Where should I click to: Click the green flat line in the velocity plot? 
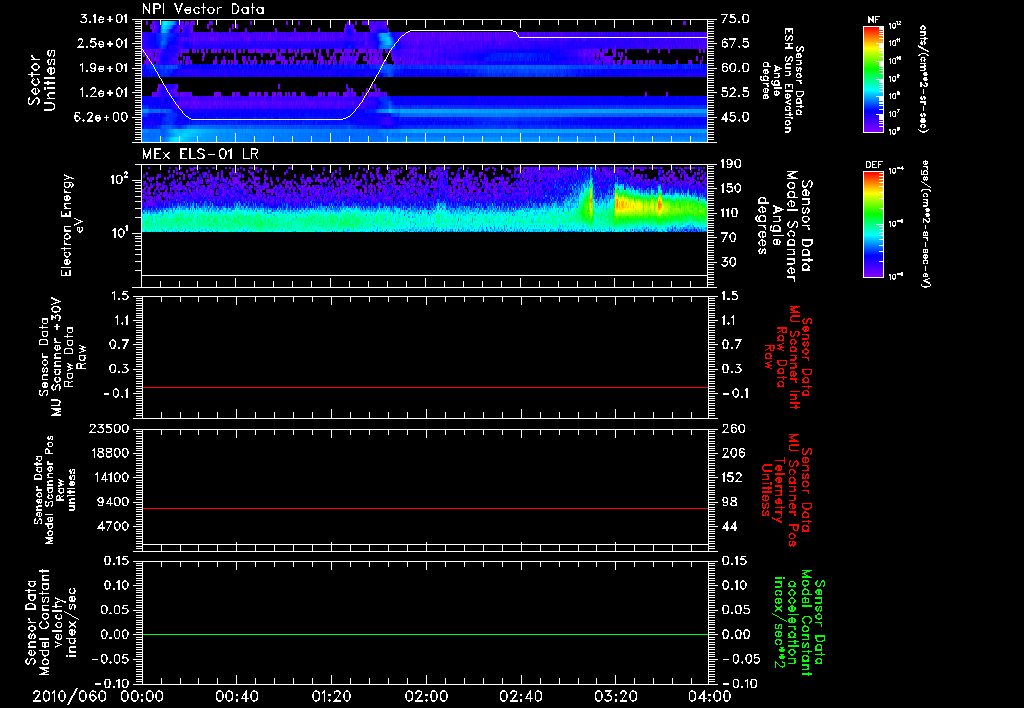click(x=425, y=634)
